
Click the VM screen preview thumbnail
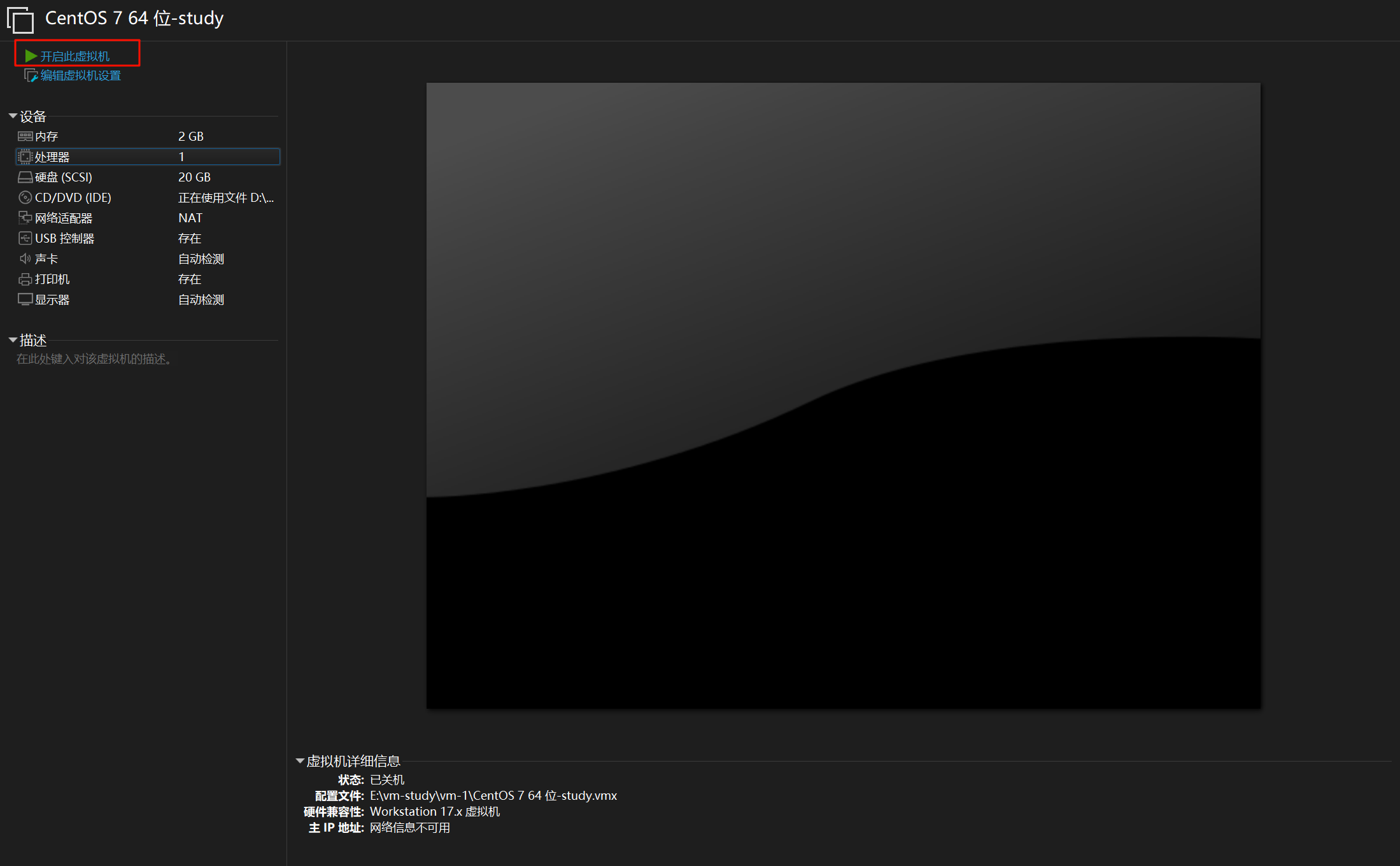[x=843, y=395]
